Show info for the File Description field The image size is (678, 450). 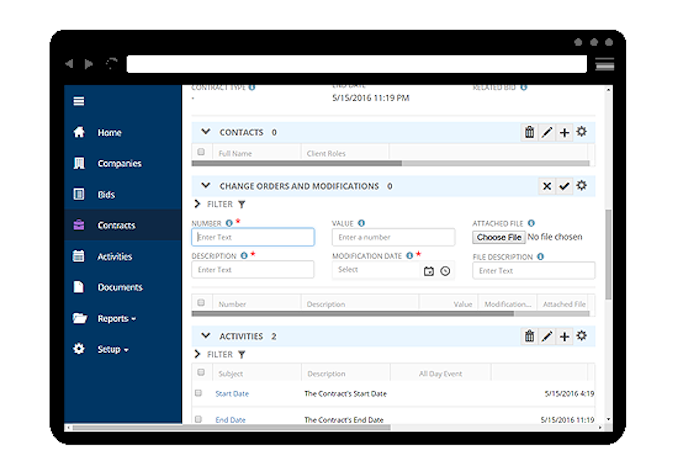(x=540, y=256)
